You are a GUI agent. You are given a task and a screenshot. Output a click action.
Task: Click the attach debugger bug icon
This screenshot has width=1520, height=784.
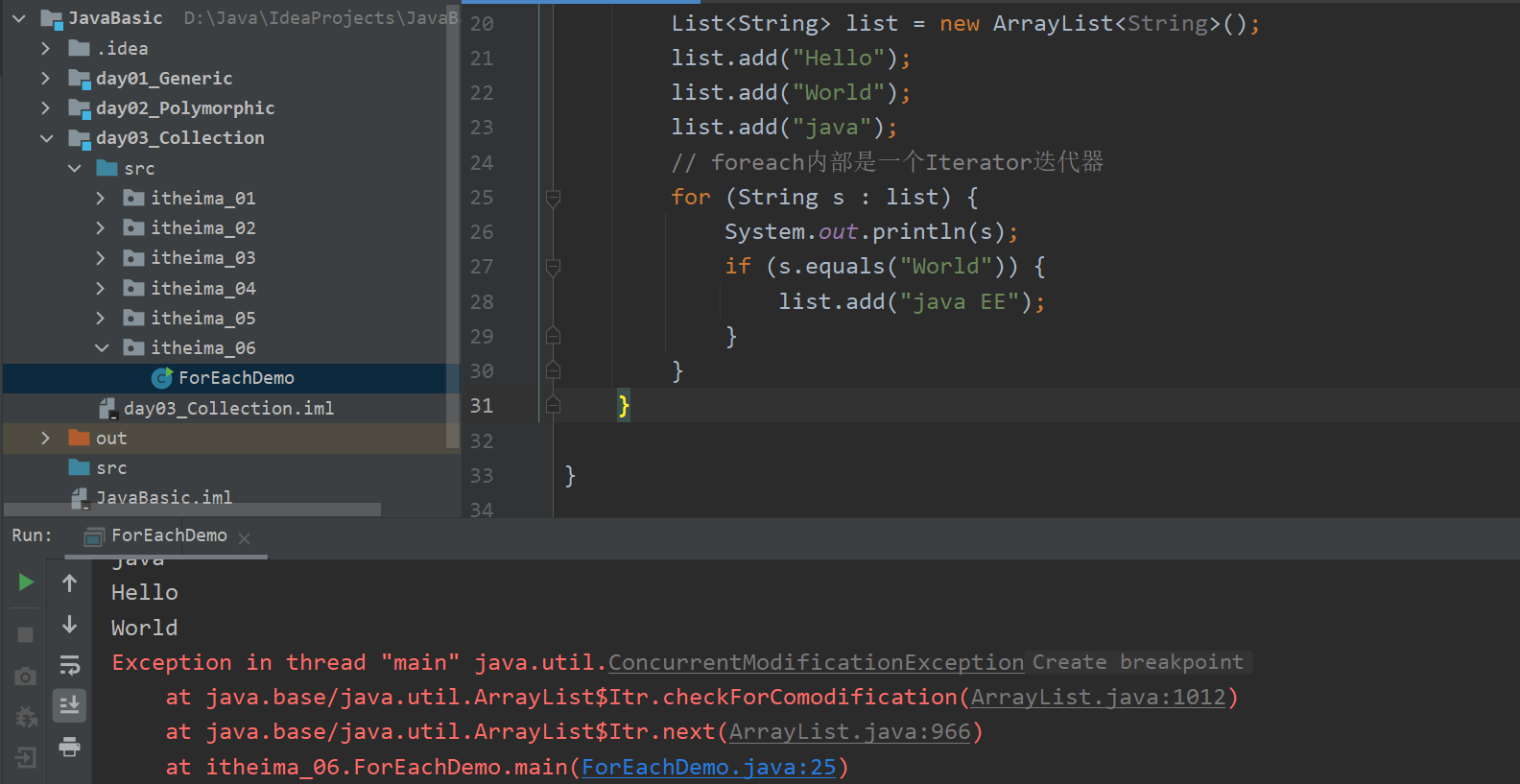point(26,716)
